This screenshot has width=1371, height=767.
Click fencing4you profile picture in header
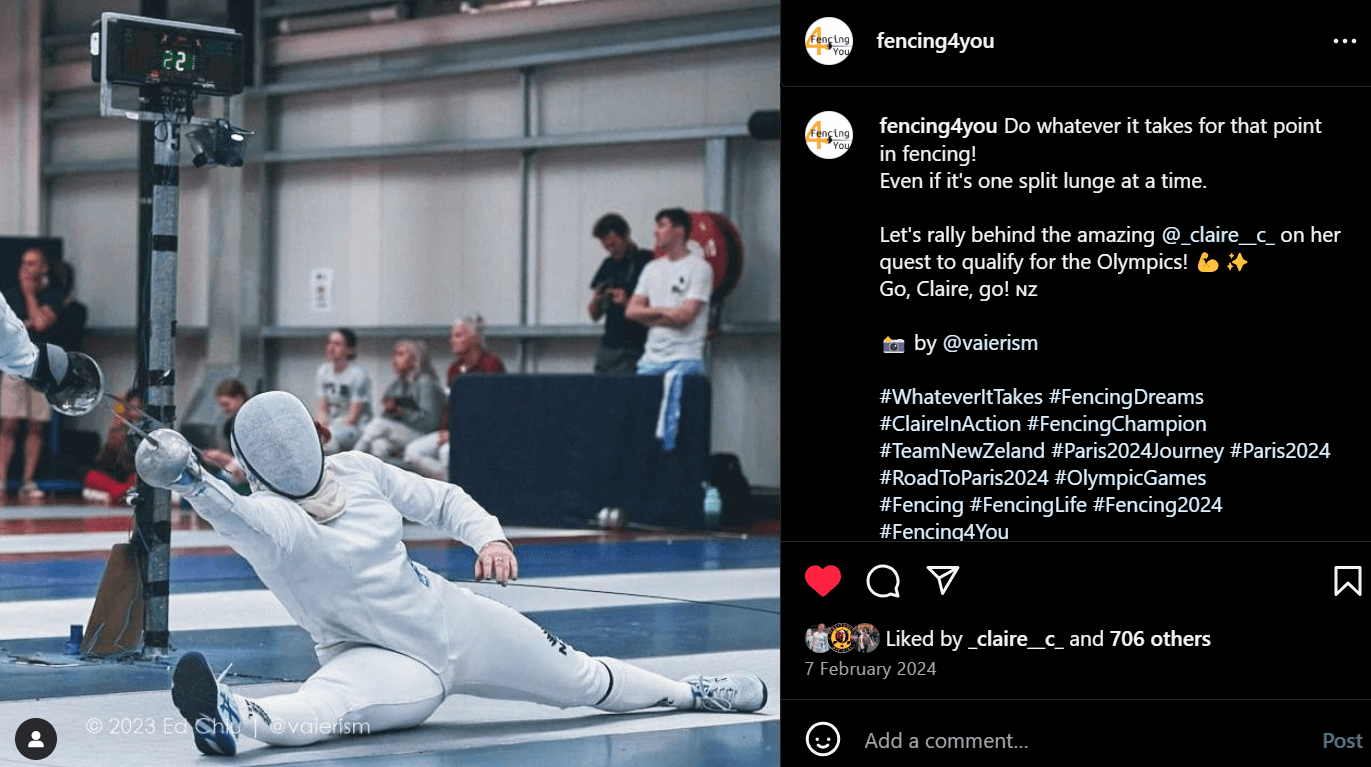(829, 41)
